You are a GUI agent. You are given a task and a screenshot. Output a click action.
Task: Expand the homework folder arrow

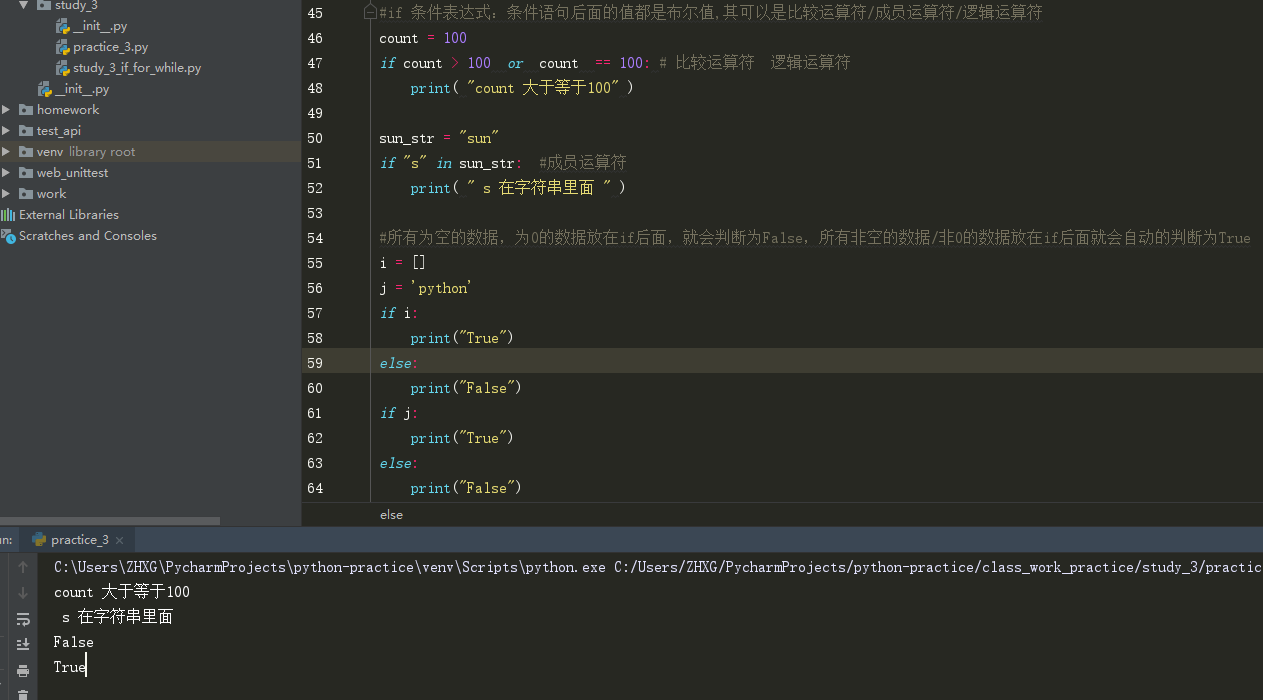[x=7, y=110]
